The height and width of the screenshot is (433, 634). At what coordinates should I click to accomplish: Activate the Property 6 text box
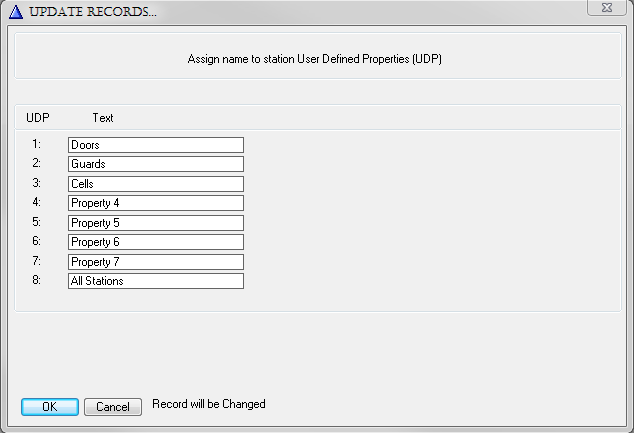point(155,242)
